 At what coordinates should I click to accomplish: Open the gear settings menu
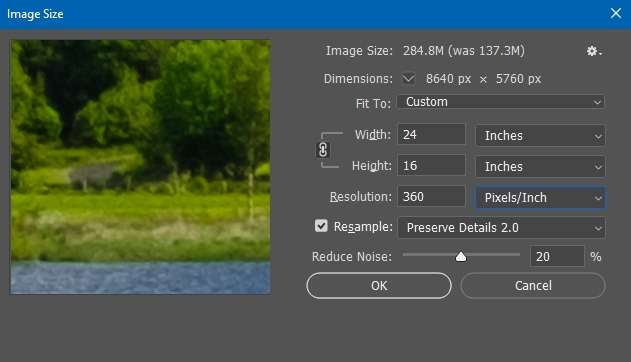tap(594, 51)
